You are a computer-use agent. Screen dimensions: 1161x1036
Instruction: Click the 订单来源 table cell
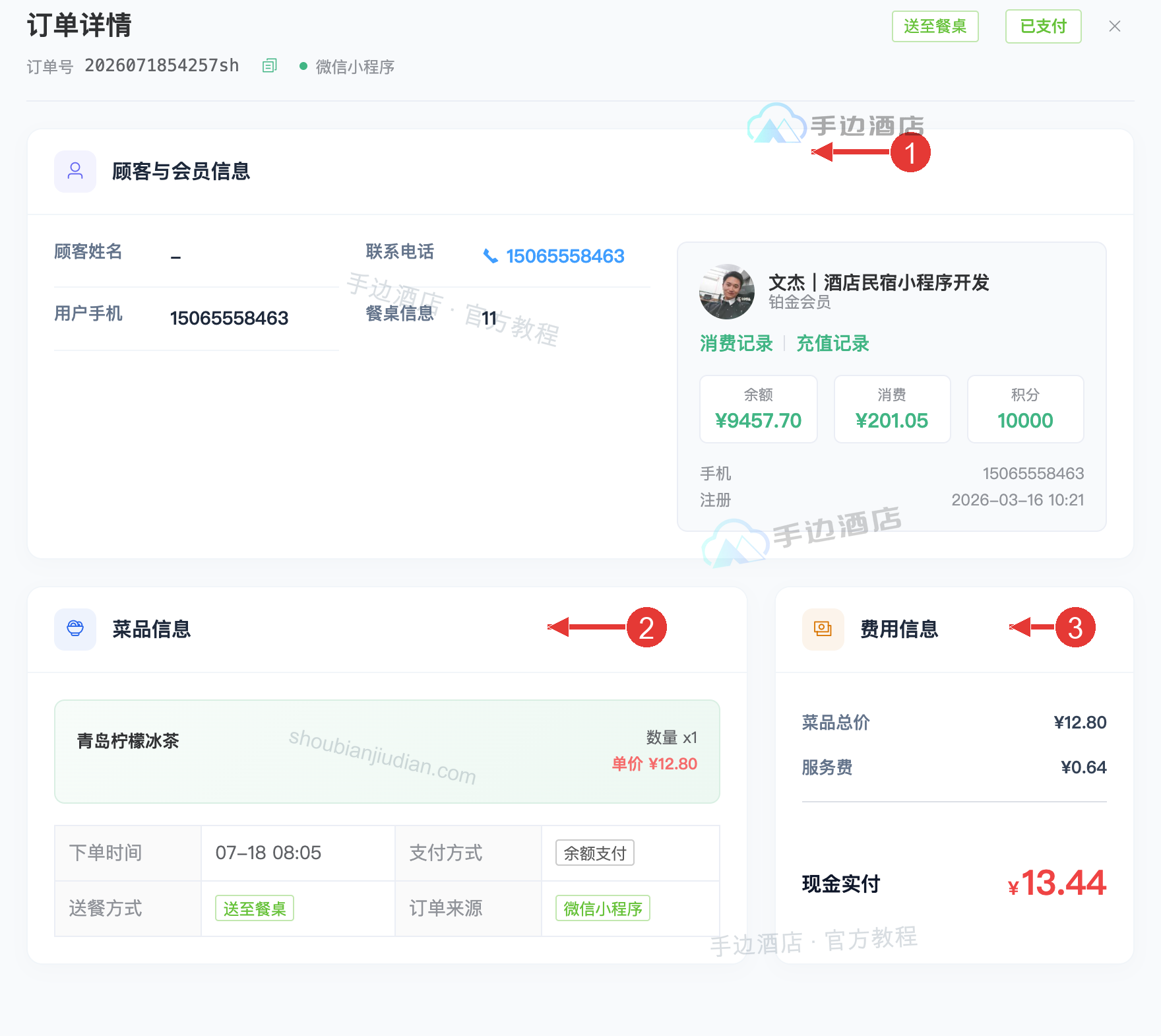(468, 909)
